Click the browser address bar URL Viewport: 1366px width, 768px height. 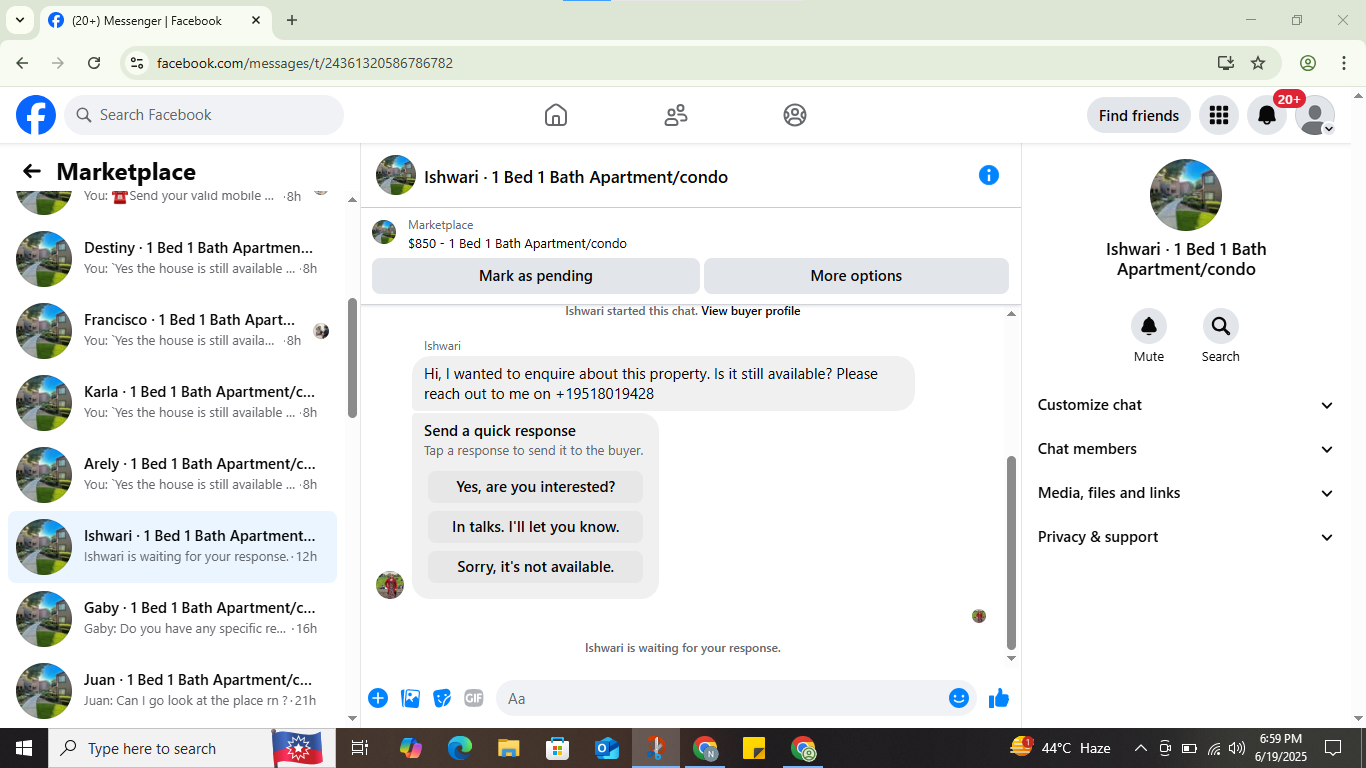305,63
